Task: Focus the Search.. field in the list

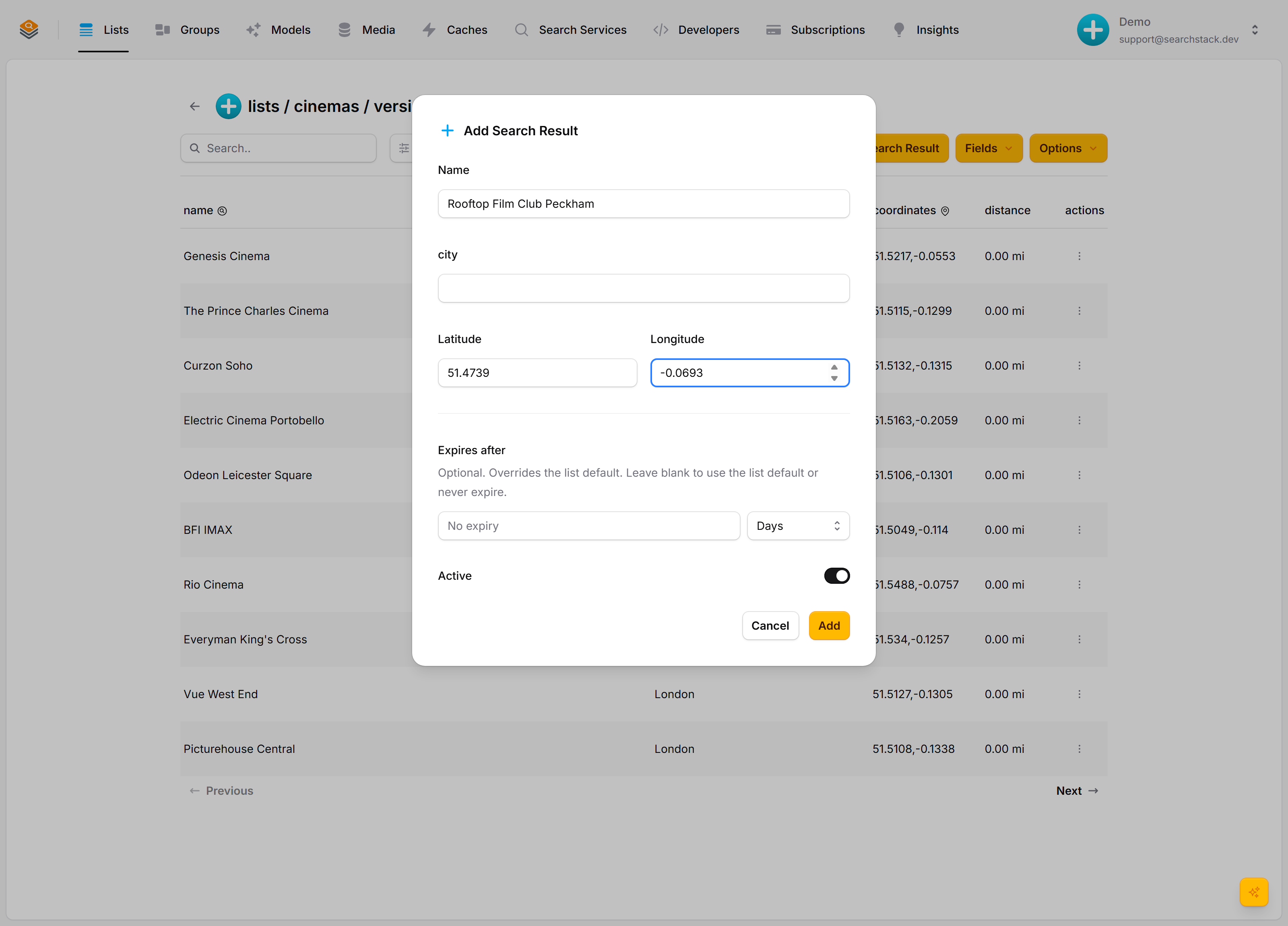Action: click(x=278, y=148)
